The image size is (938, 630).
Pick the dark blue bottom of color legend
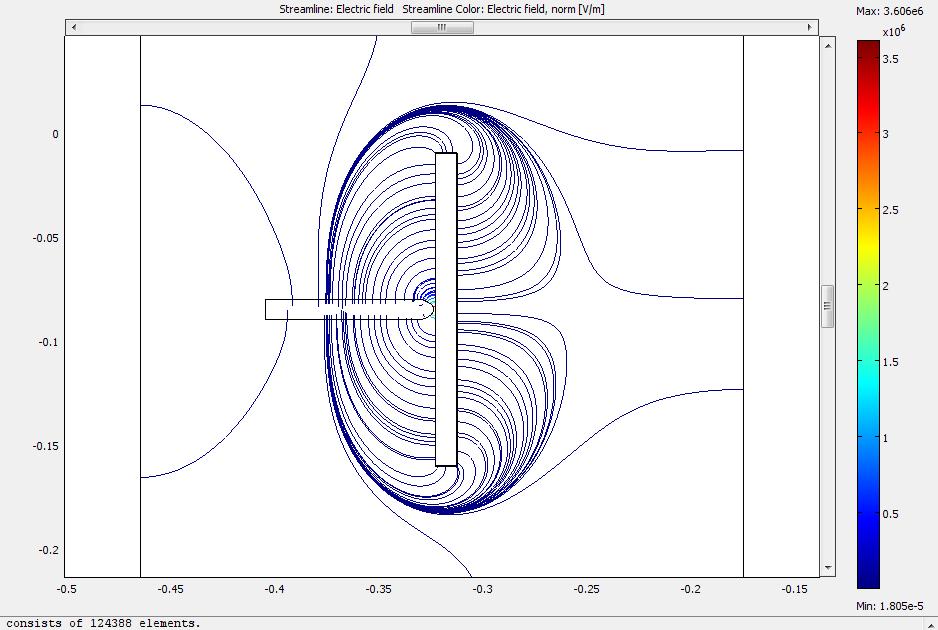click(x=868, y=582)
